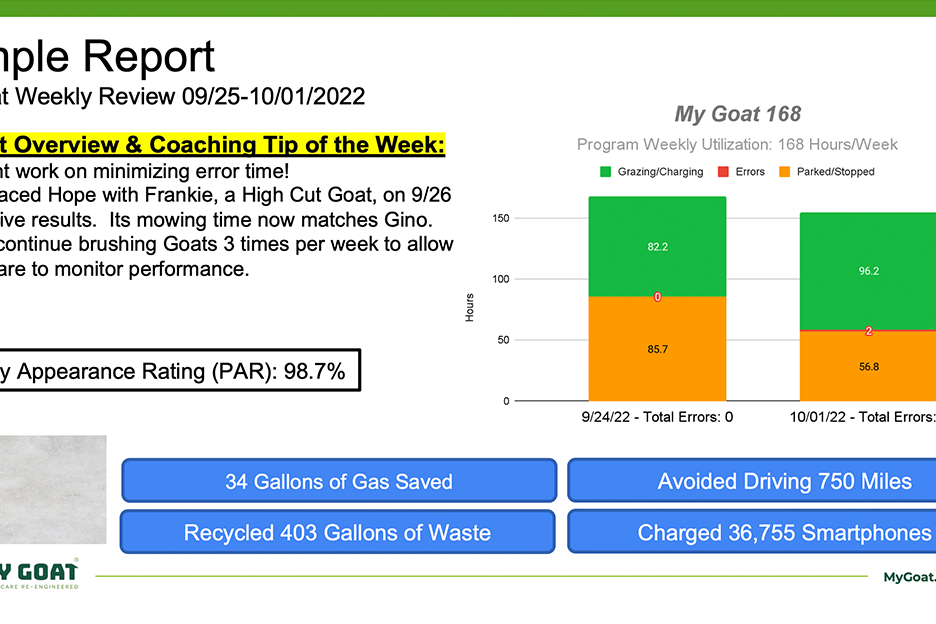The height and width of the screenshot is (624, 936).
Task: Click the green Grazing/Charging legend swatch
Action: click(605, 172)
